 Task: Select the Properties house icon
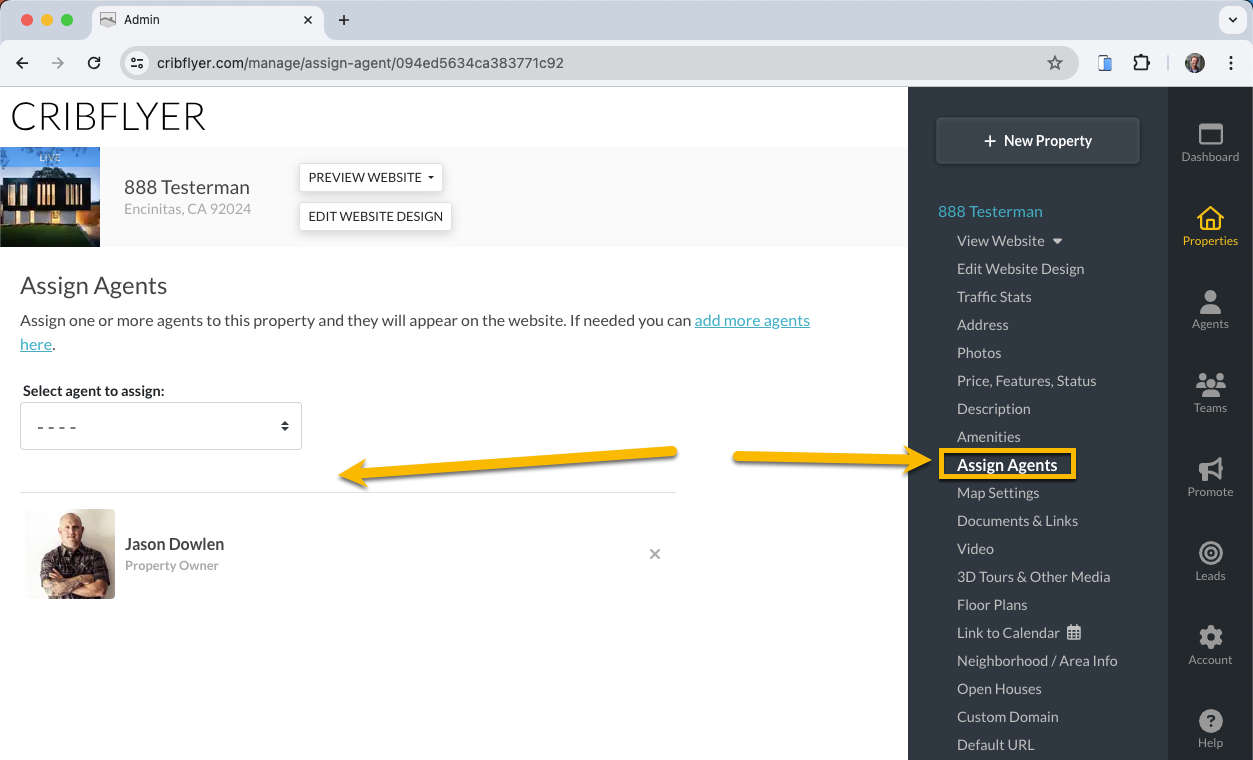coord(1210,218)
